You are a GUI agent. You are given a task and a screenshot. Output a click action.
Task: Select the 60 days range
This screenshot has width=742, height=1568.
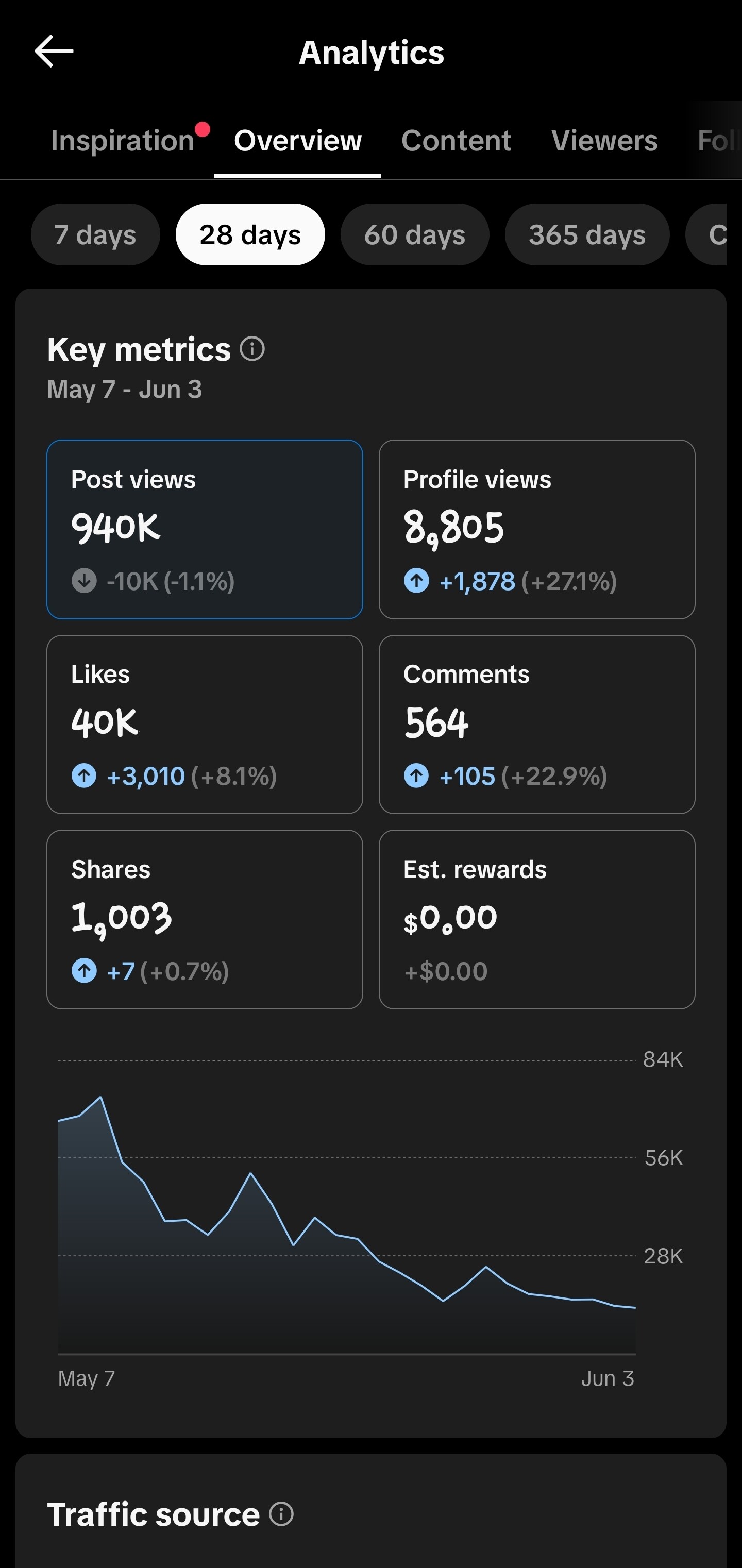tap(414, 235)
